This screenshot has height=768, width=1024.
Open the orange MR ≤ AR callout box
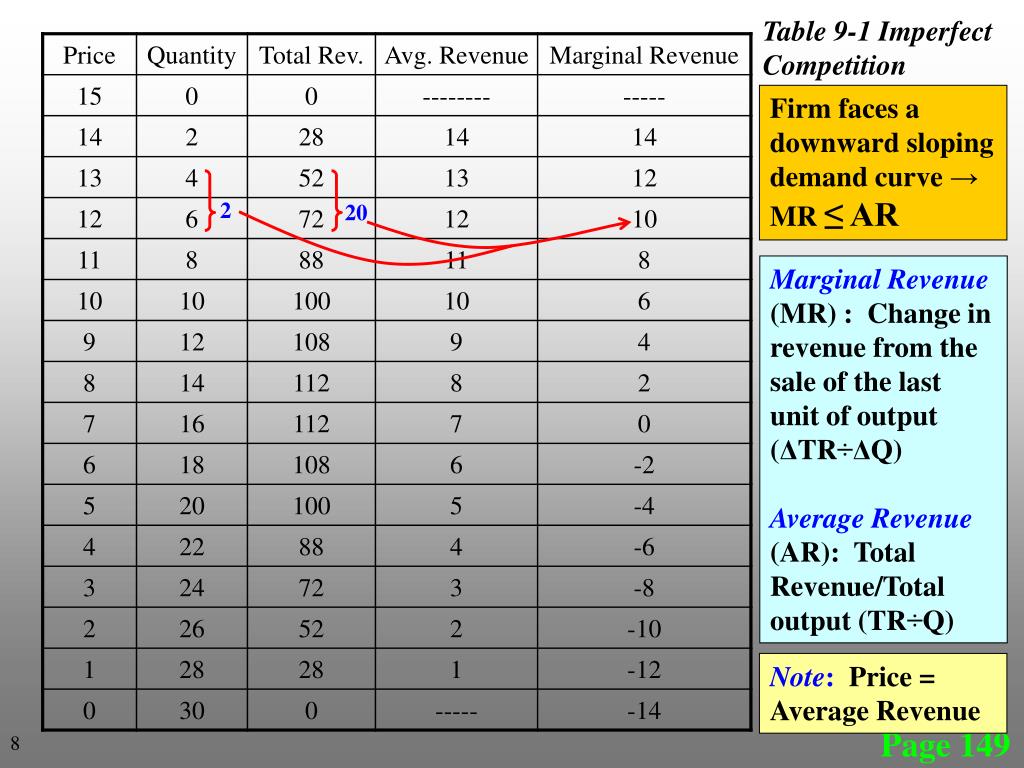click(x=884, y=160)
